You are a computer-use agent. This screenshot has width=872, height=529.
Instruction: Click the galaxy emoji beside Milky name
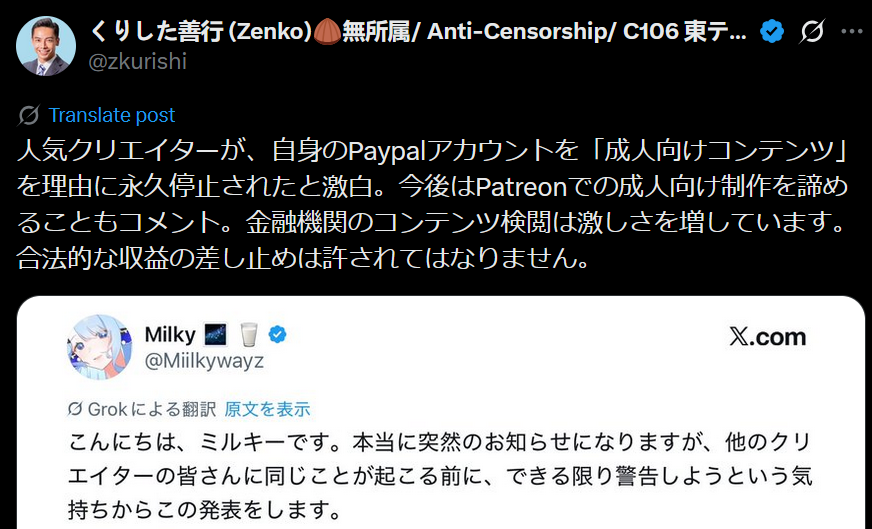click(x=216, y=335)
